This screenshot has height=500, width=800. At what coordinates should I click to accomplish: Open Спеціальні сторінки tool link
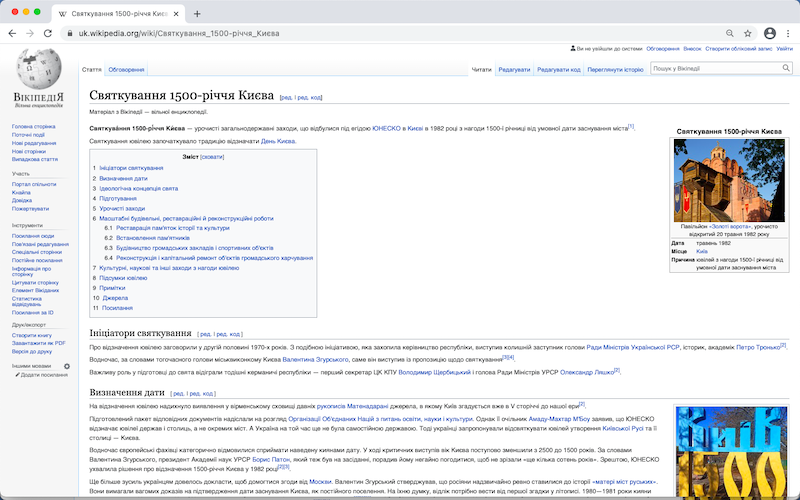pos(37,252)
